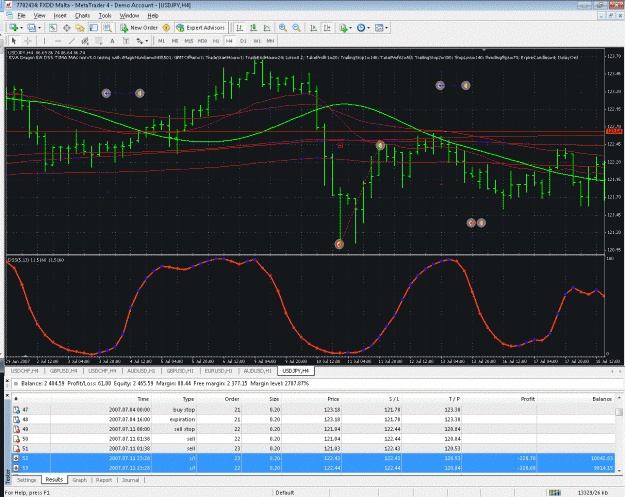Click the New Order button

[139, 28]
